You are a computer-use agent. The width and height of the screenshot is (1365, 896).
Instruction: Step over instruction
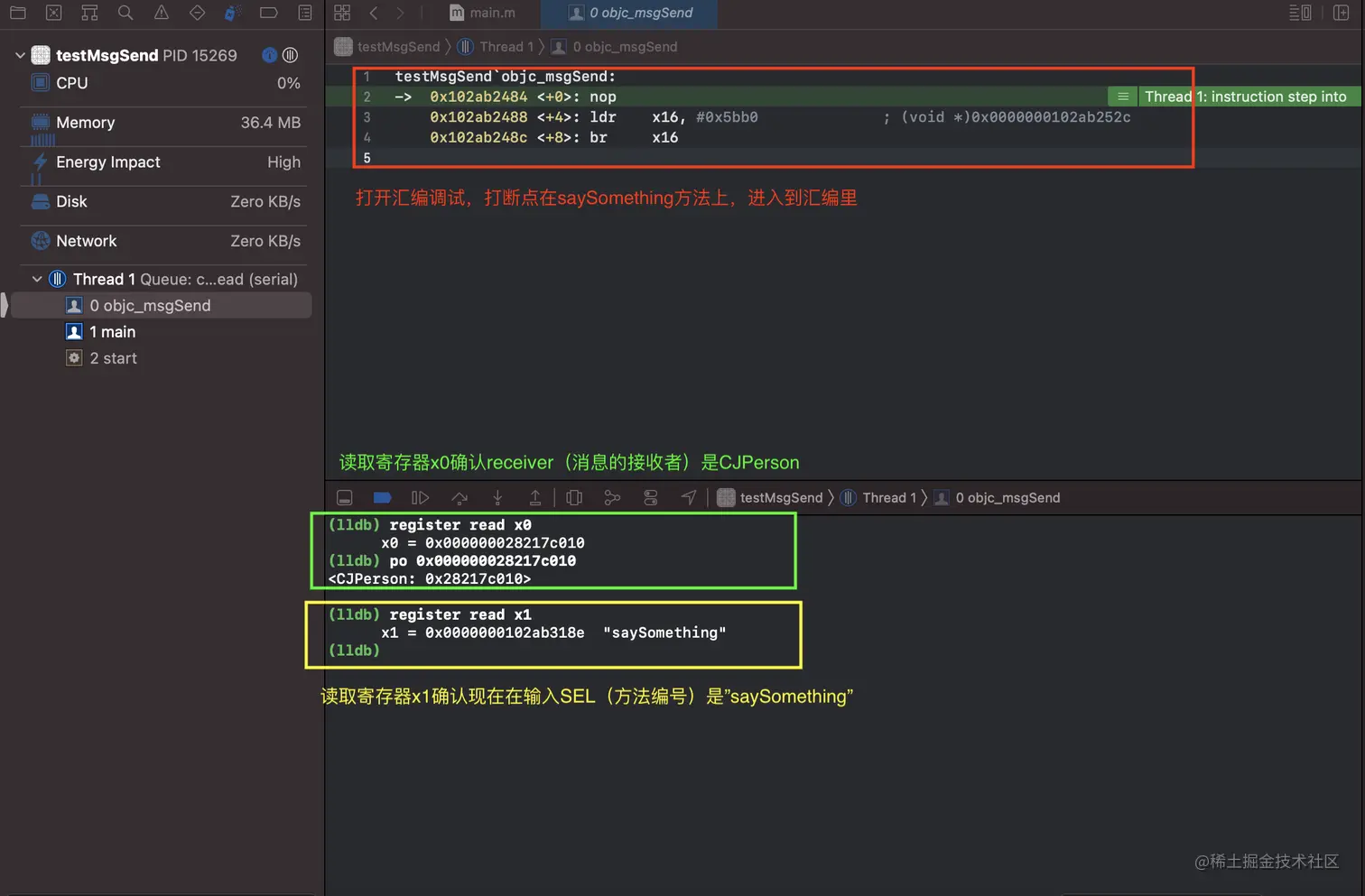460,498
